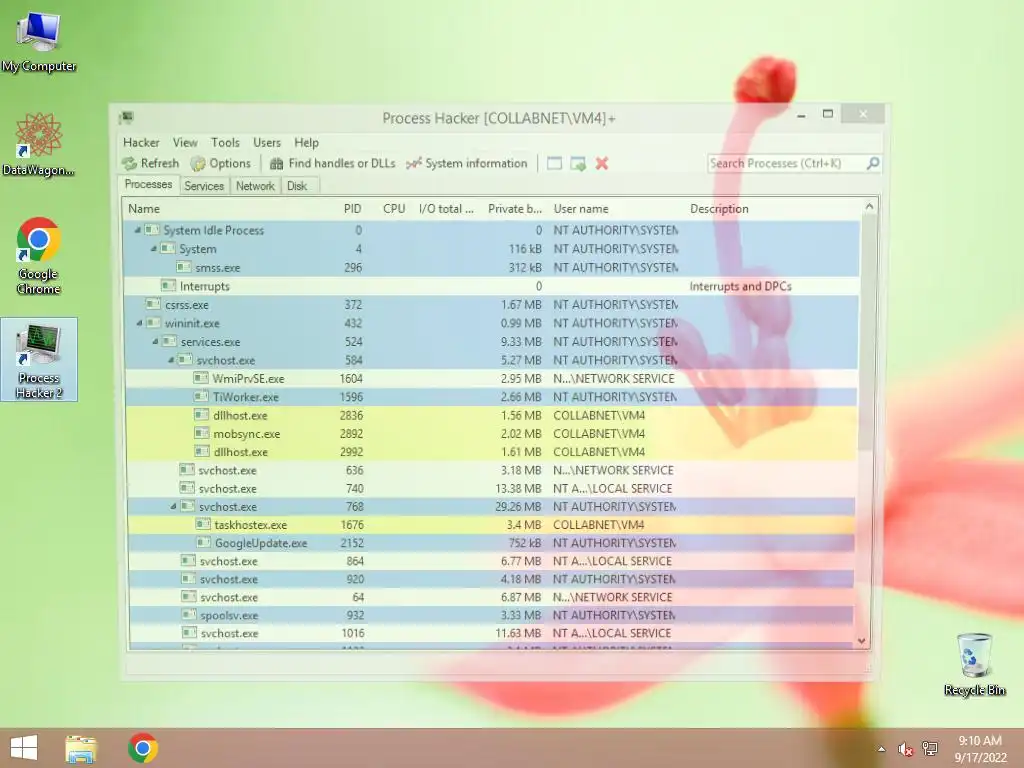Click the search magnifier icon
Screen dimensions: 1024x768
click(x=872, y=163)
